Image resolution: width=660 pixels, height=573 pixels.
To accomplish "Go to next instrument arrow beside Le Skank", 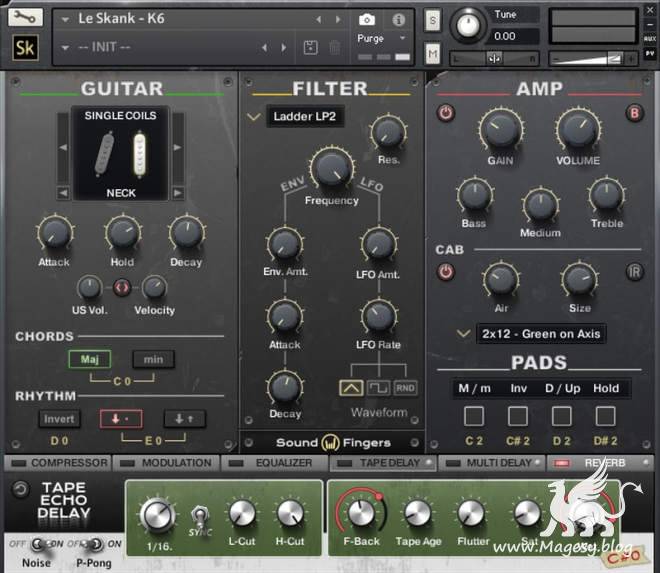I will tap(338, 19).
